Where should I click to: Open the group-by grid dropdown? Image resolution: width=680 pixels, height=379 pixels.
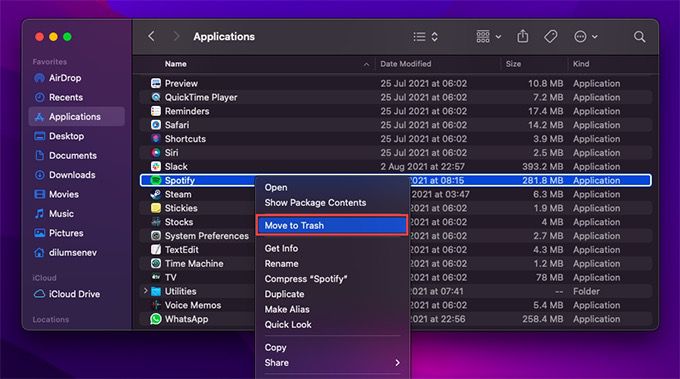(488, 37)
